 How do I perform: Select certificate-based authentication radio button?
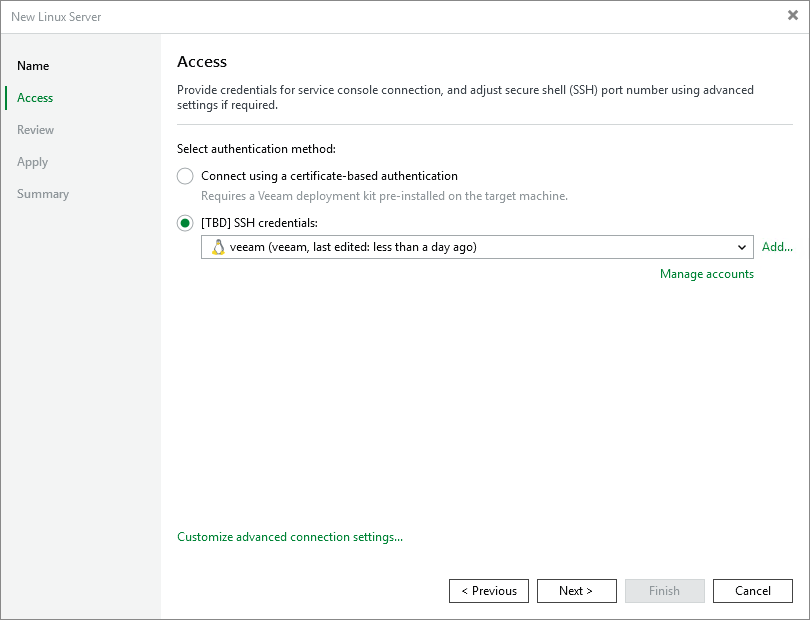click(185, 176)
